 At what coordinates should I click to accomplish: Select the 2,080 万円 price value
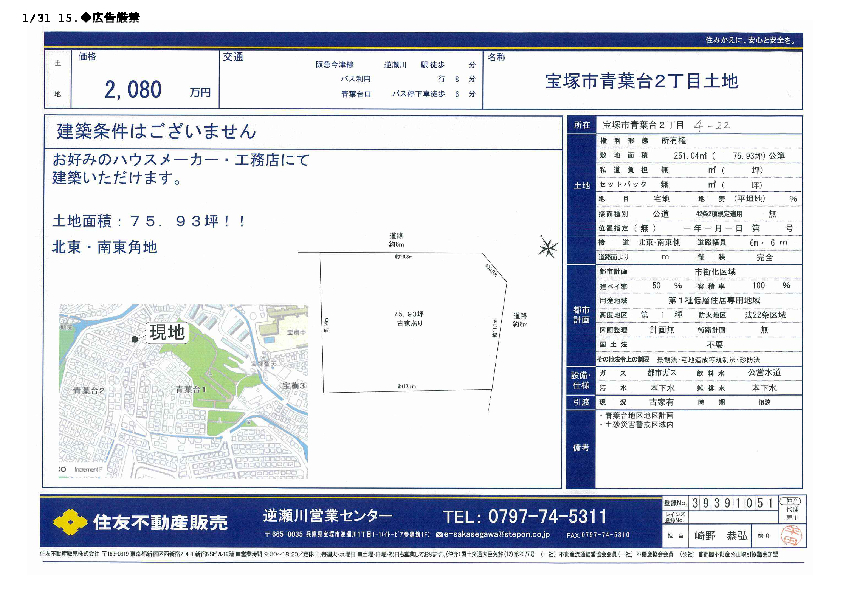133,90
